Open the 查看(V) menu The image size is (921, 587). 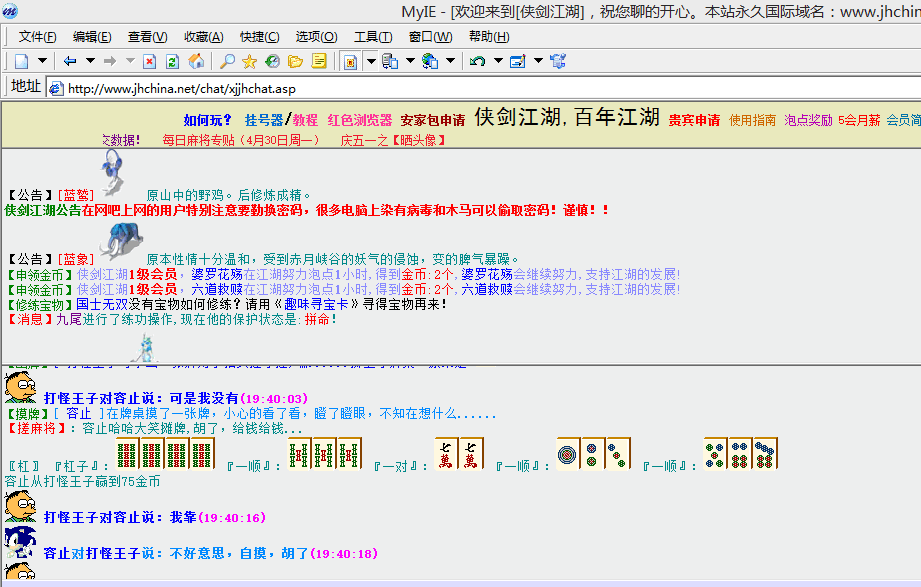[148, 37]
